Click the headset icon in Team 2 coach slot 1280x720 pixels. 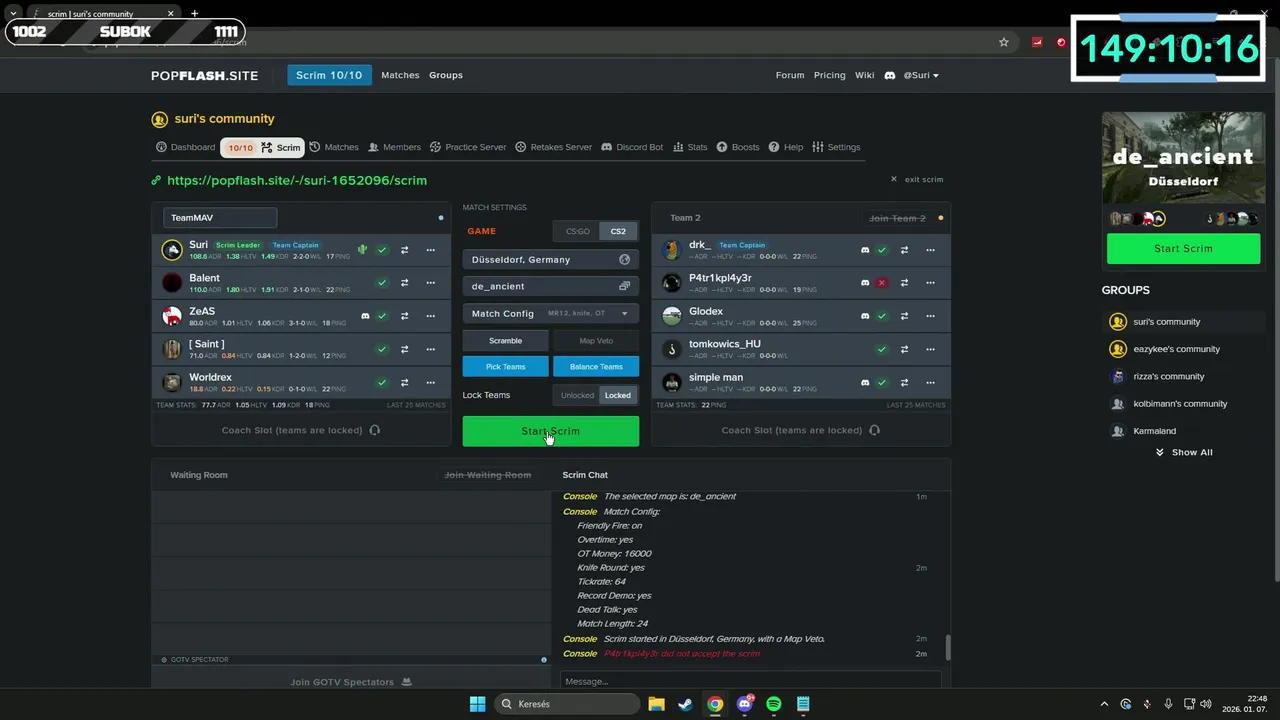click(875, 430)
